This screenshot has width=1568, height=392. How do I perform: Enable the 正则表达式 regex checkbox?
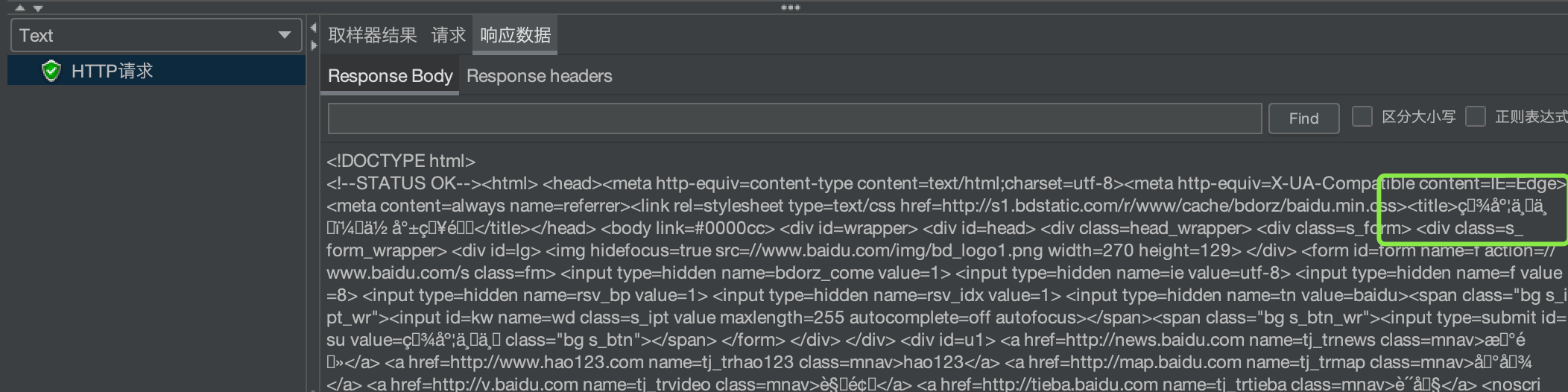(1476, 117)
